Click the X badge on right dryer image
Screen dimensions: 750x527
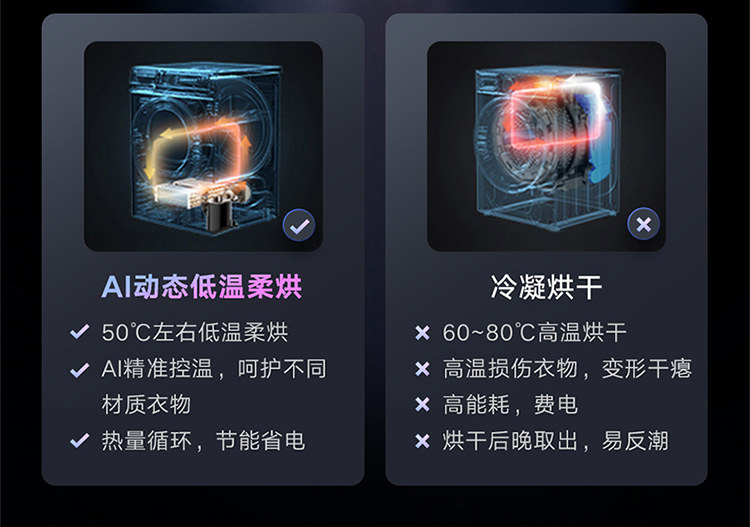643,223
